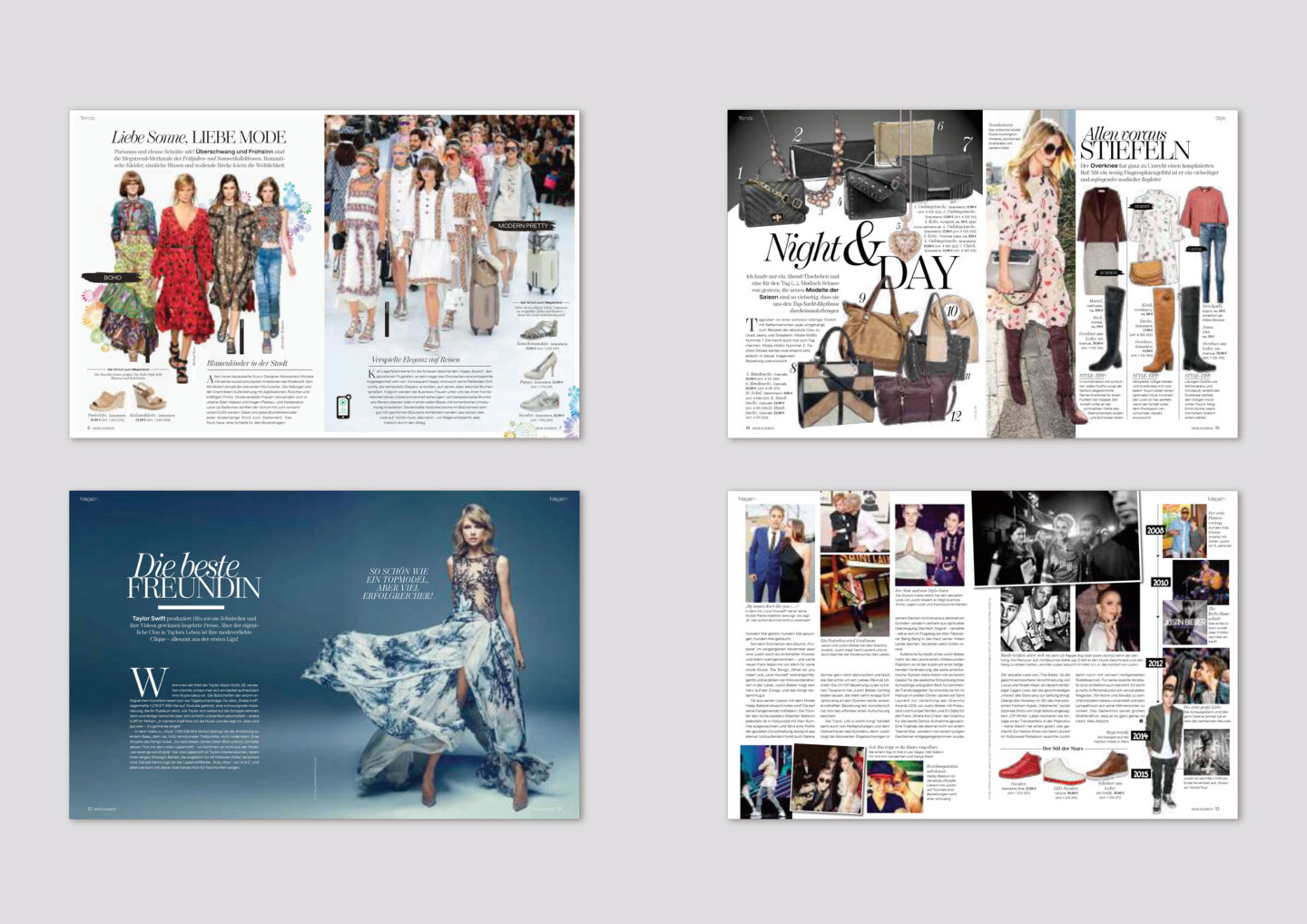Viewport: 1307px width, 924px height.
Task: Select the 'Blumenkinder in der Stadt' subheading
Action: pyautogui.click(x=247, y=363)
